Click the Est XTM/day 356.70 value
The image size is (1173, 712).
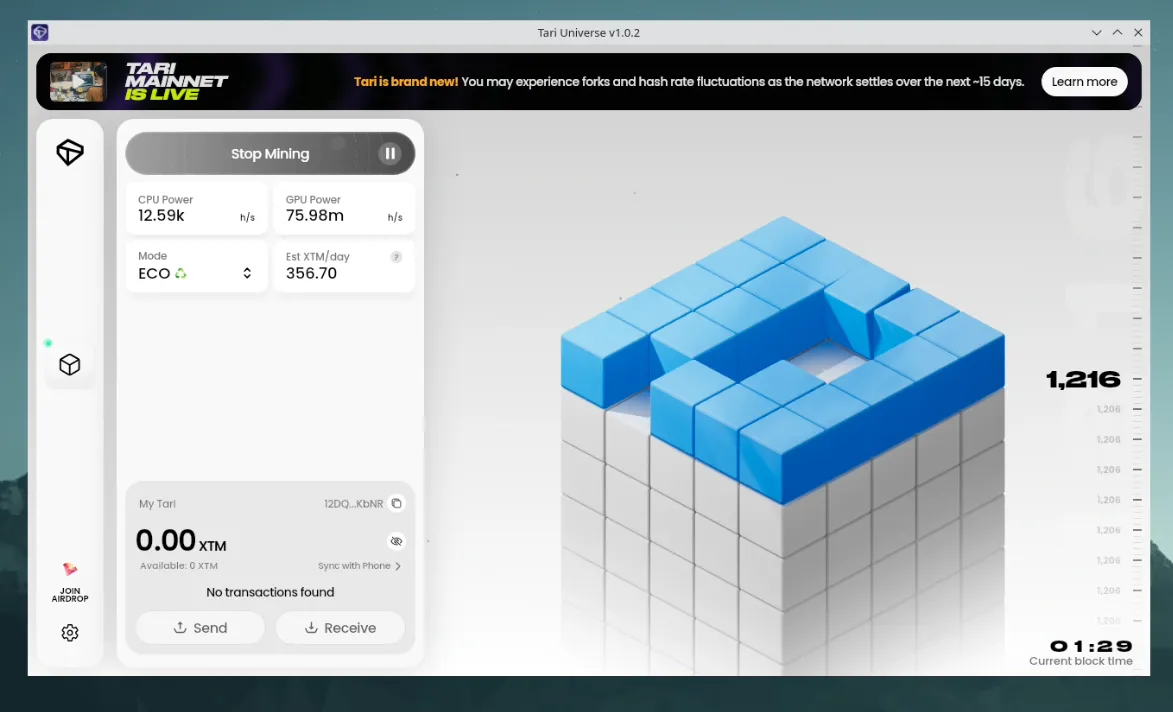pos(311,273)
